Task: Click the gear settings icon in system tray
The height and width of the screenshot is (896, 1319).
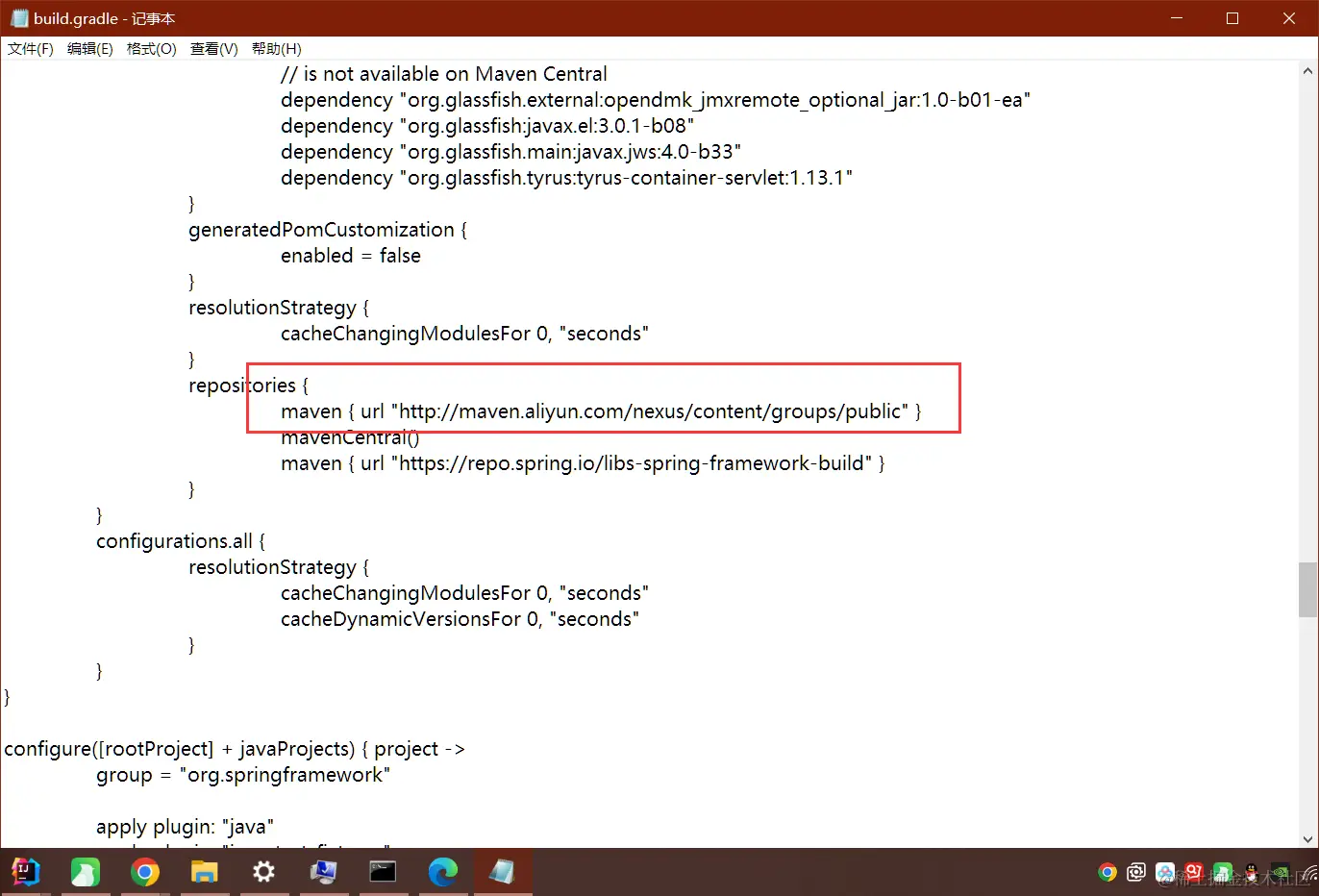Action: (1136, 873)
